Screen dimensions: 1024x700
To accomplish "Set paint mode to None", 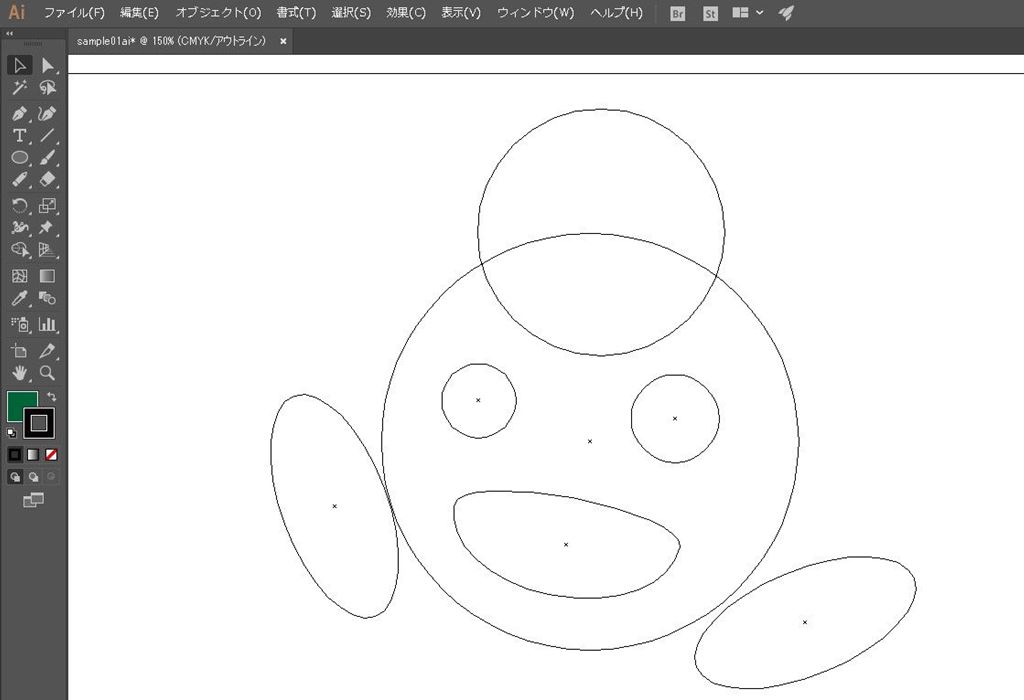I will coord(51,454).
